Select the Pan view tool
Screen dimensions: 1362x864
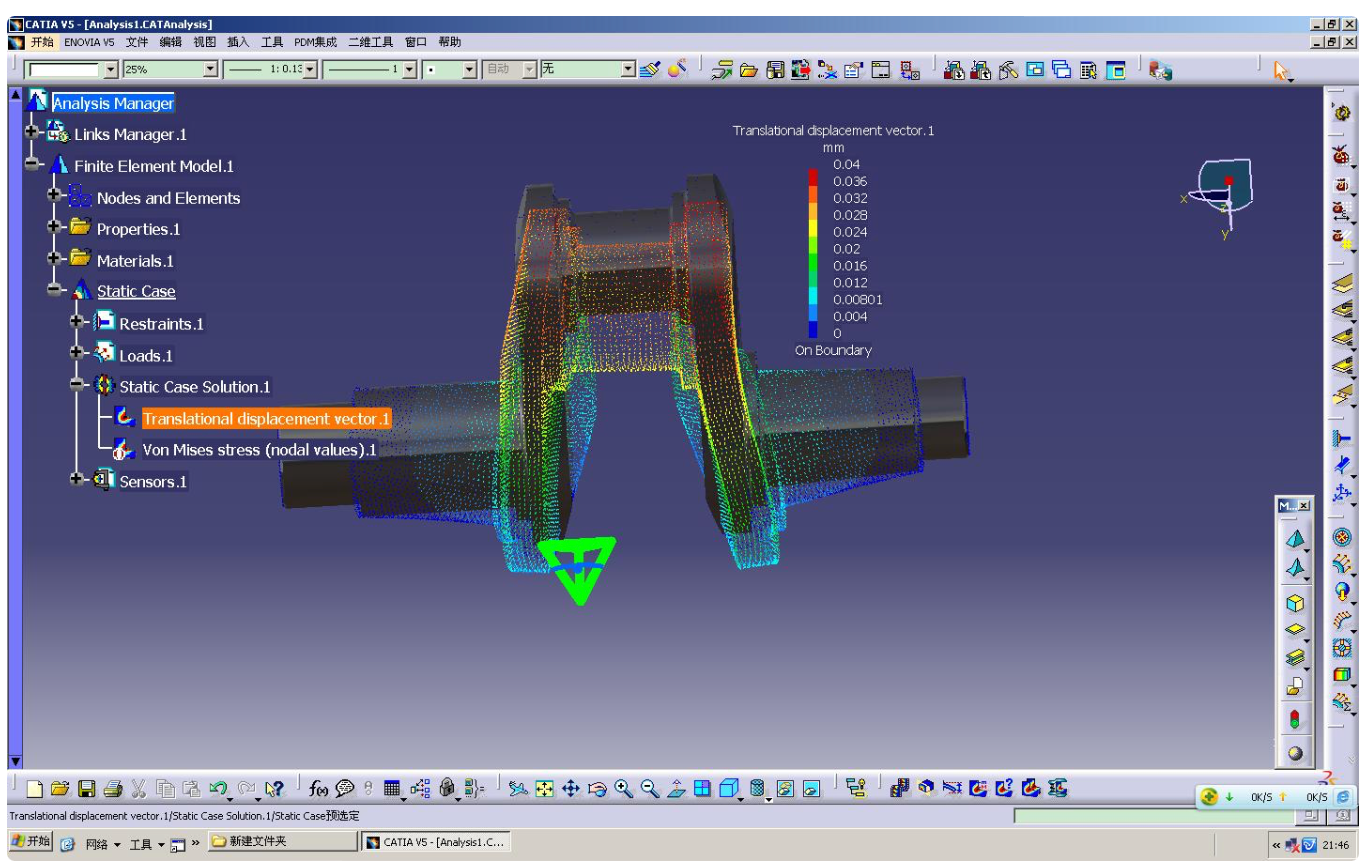[x=571, y=789]
